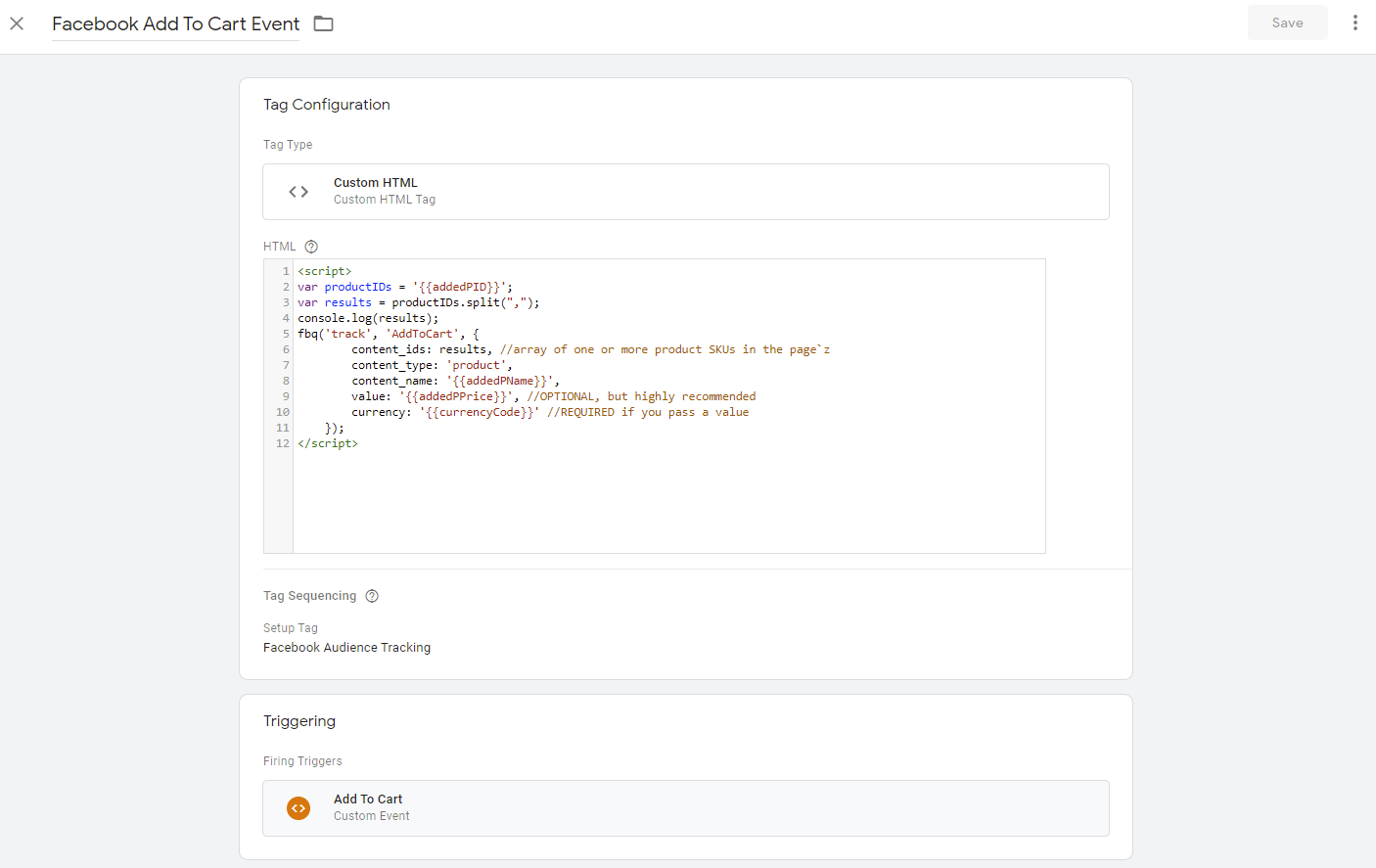Select the Custom HTML tag type row
This screenshot has height=868, width=1376.
[685, 192]
